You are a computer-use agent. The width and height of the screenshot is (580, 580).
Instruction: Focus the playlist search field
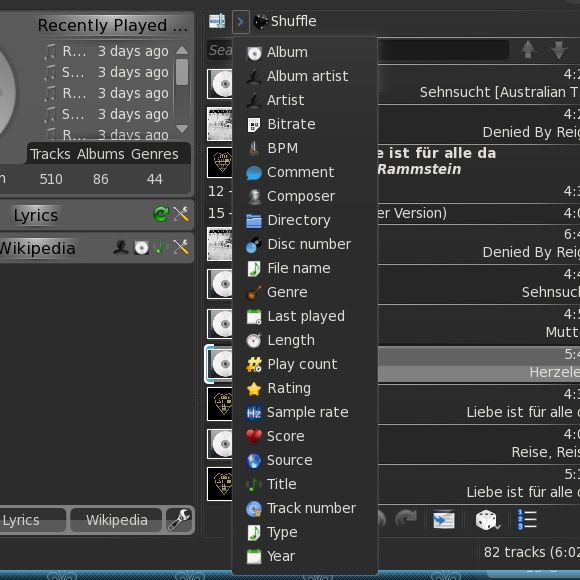click(x=358, y=50)
